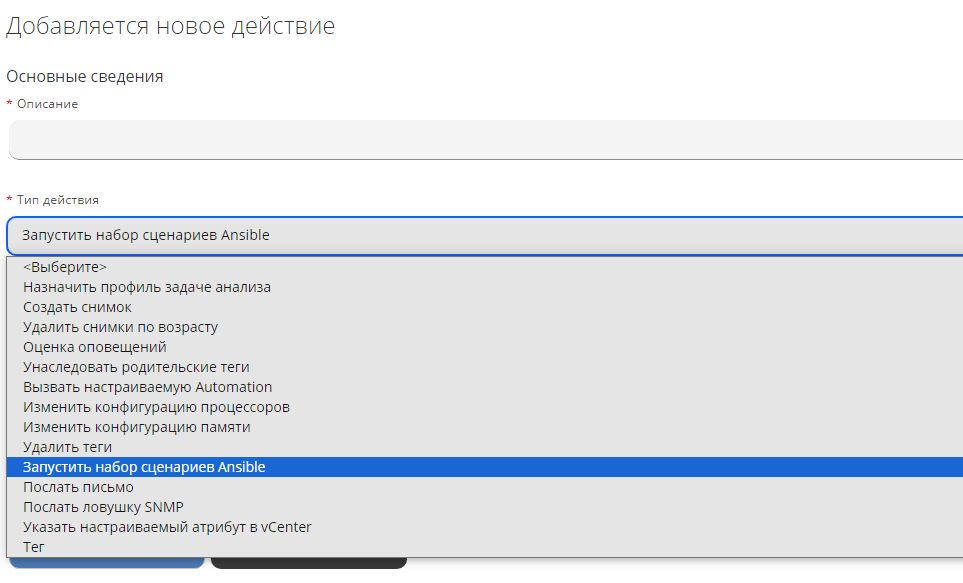The height and width of the screenshot is (583, 963).
Task: Choose Оценка оповещений action type
Action: click(x=95, y=347)
